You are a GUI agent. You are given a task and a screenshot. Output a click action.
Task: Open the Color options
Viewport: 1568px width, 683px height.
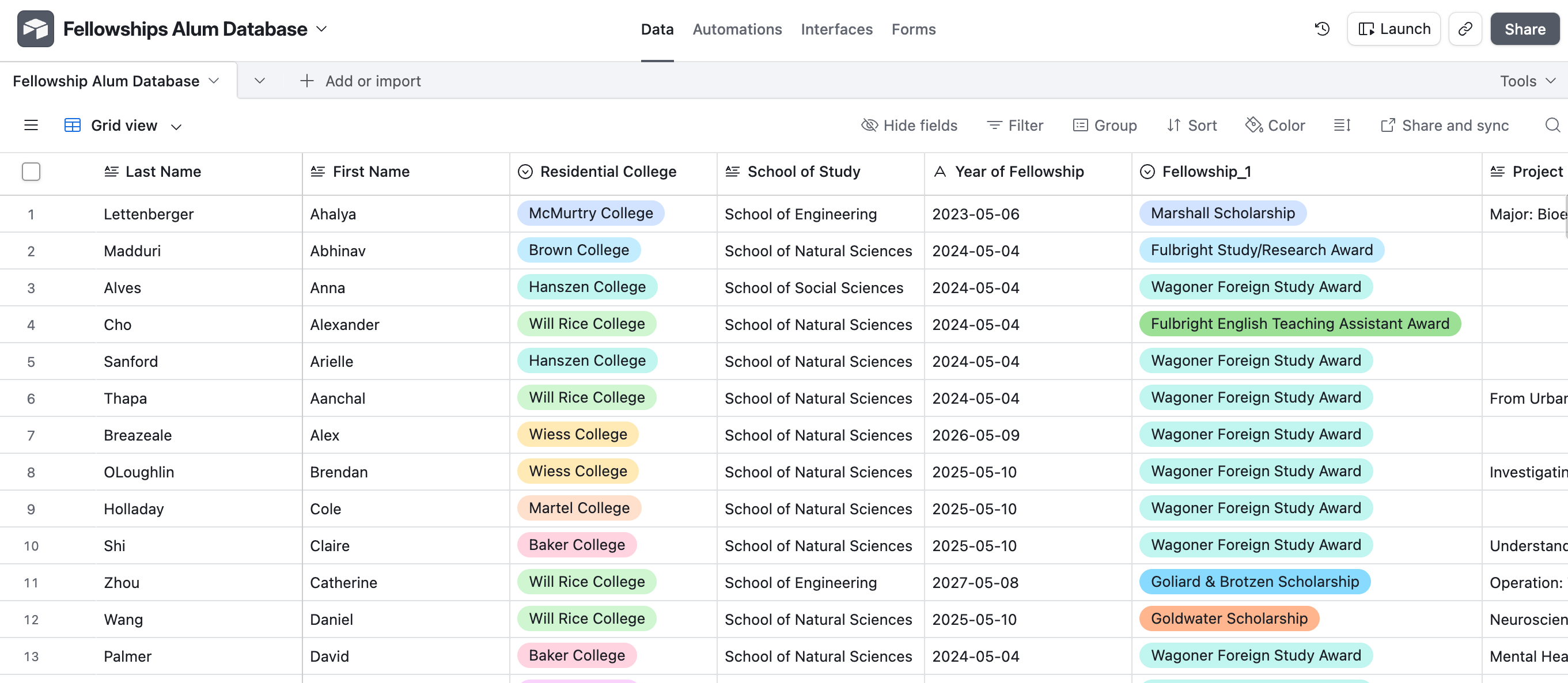pyautogui.click(x=1275, y=125)
